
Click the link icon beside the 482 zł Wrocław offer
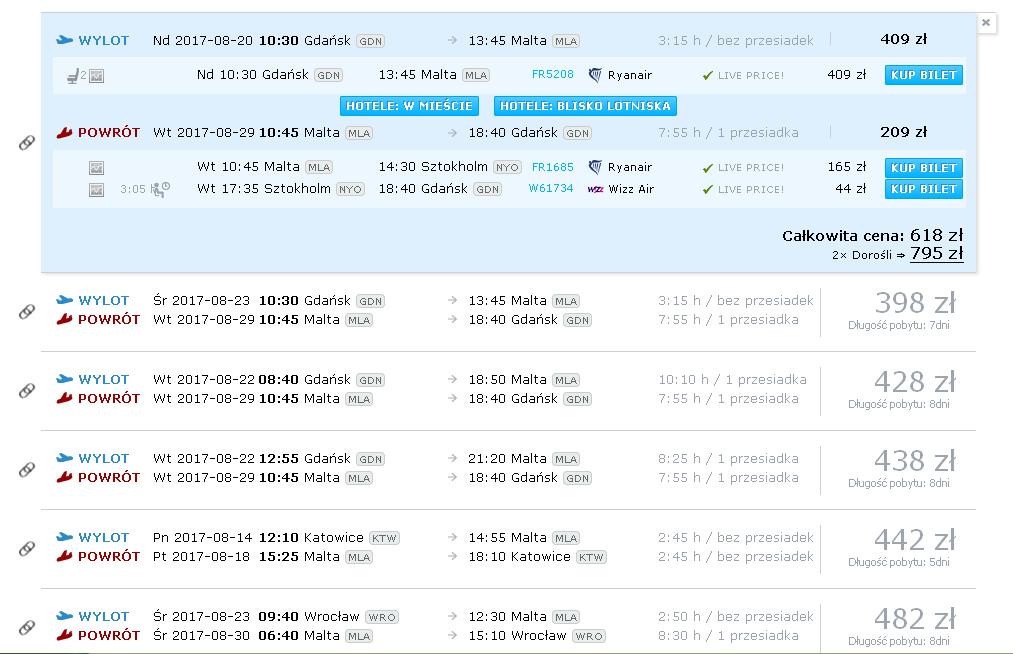click(26, 627)
